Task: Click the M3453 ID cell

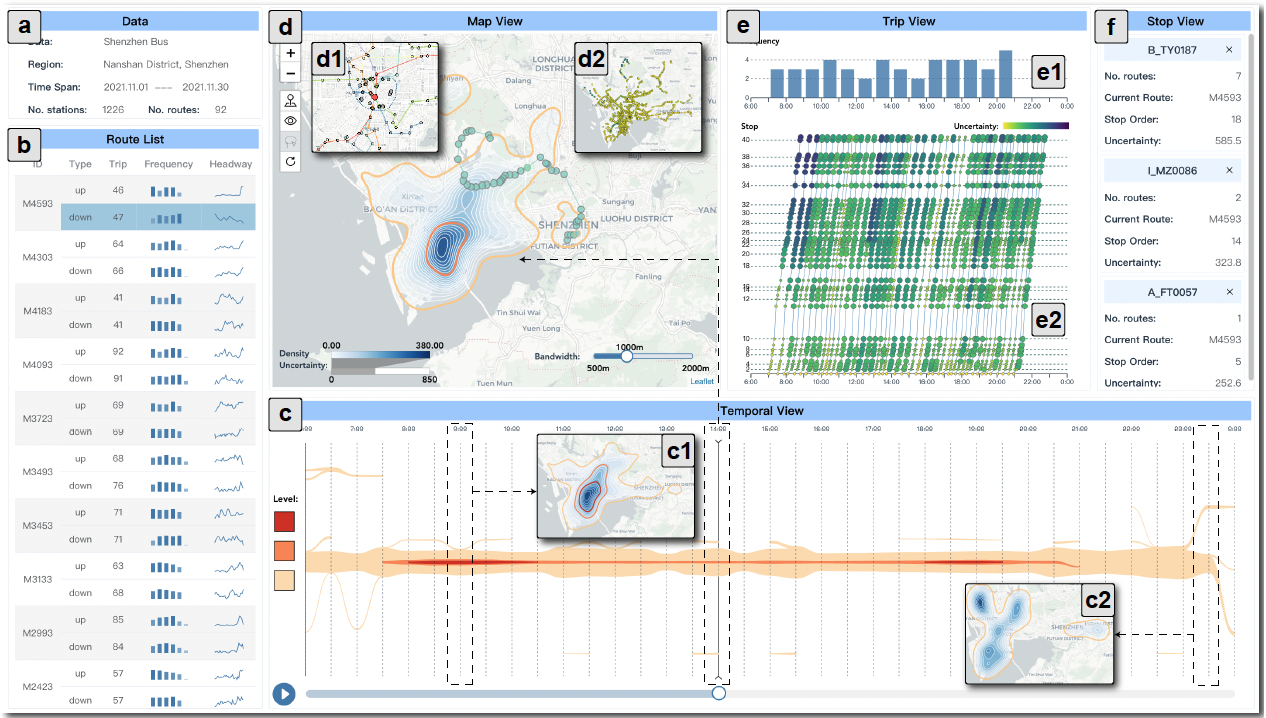Action: (36, 526)
